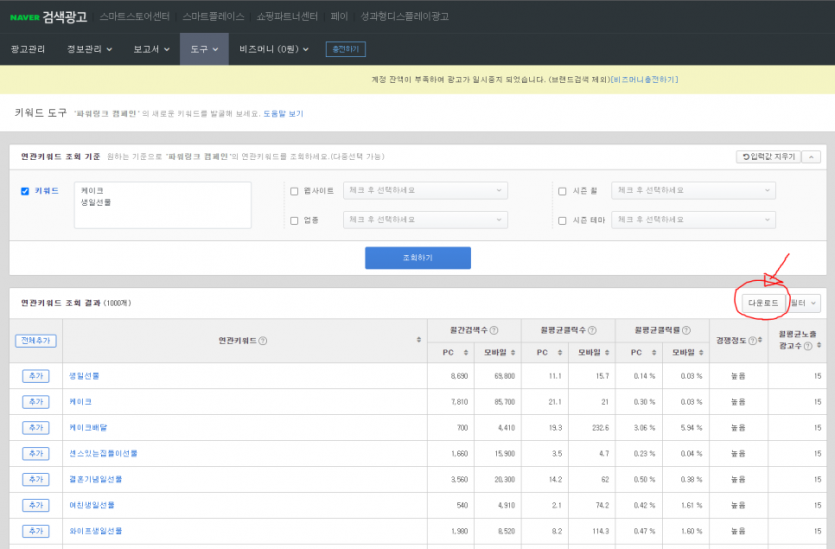This screenshot has height=549, width=835.
Task: Click 입력값 지우기 reset button
Action: [x=768, y=157]
